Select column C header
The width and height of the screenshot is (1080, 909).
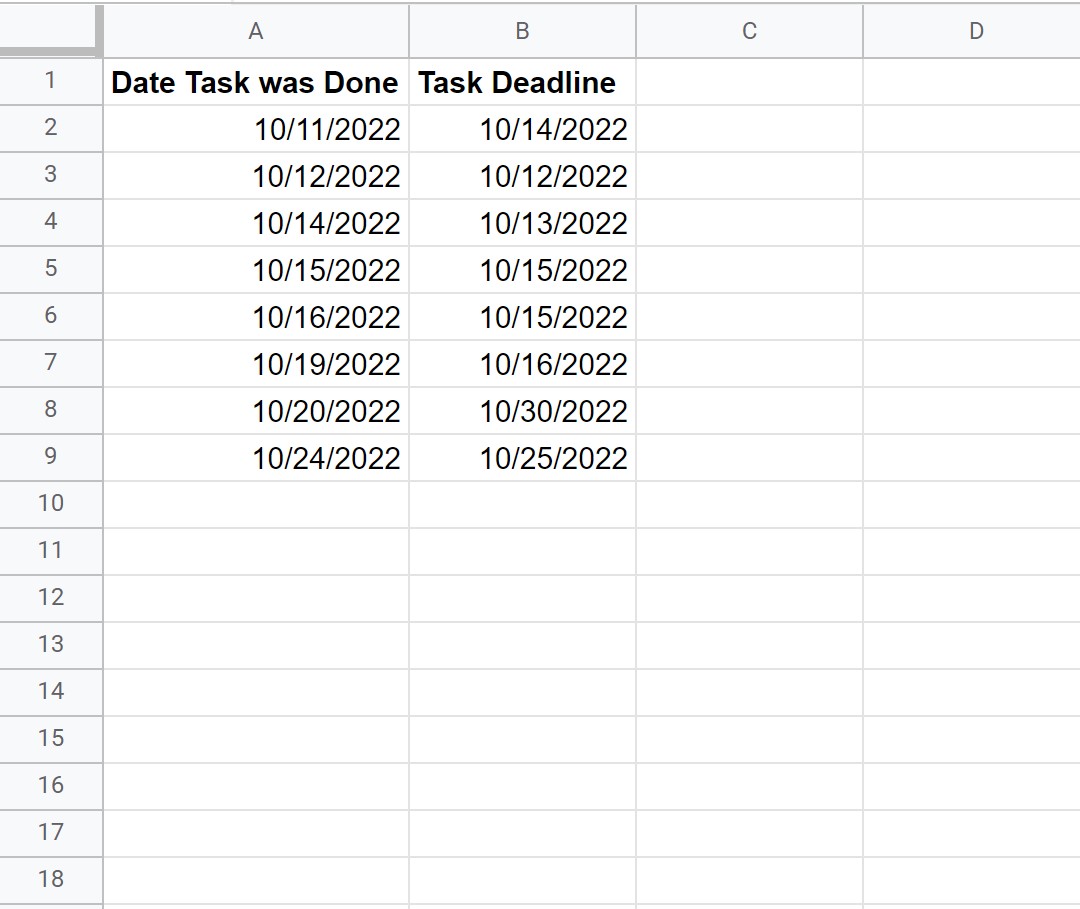point(749,31)
